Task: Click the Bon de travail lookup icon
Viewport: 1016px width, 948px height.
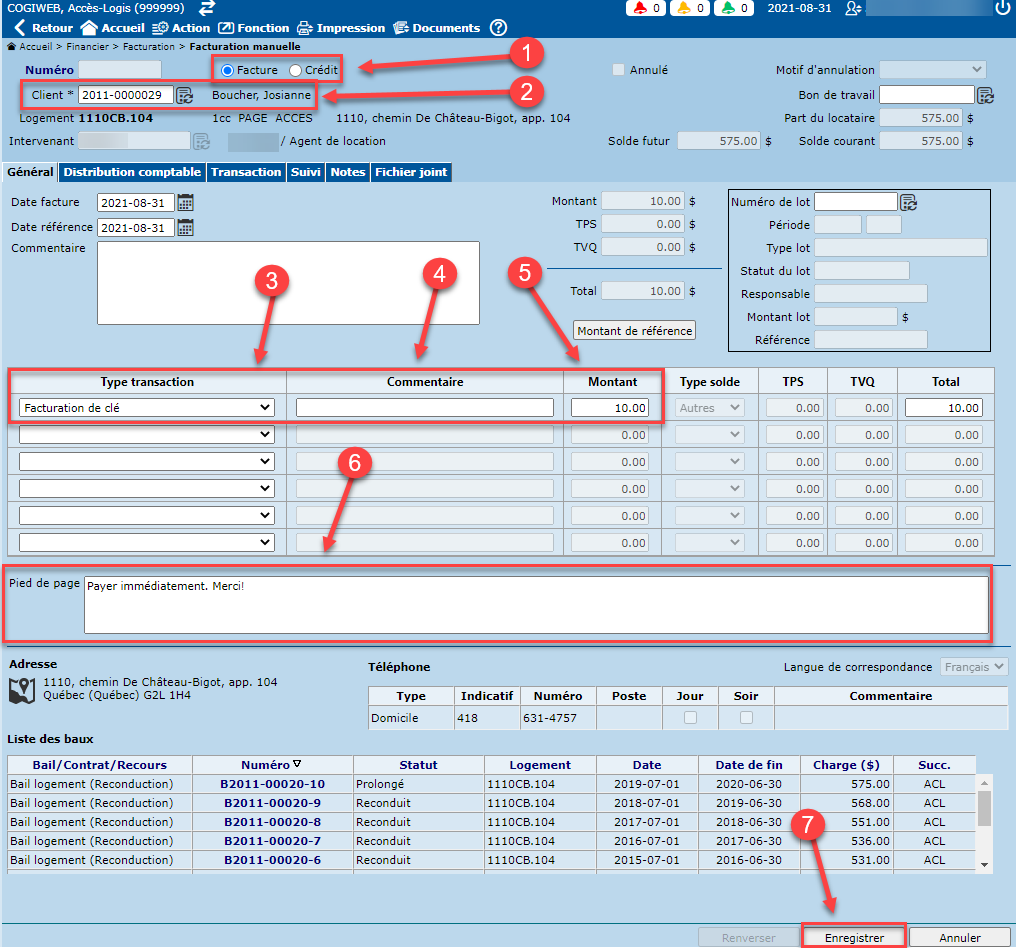Action: 986,96
